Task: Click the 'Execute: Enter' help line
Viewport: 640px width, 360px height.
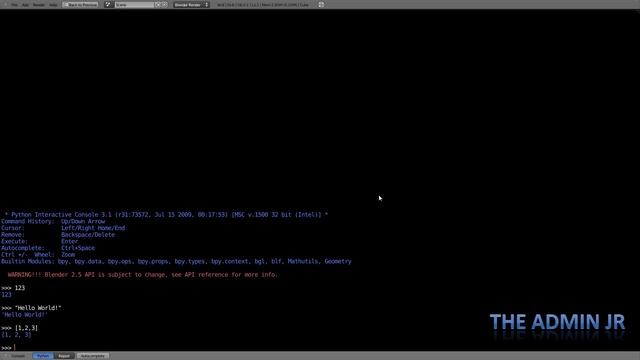Action: pos(40,241)
